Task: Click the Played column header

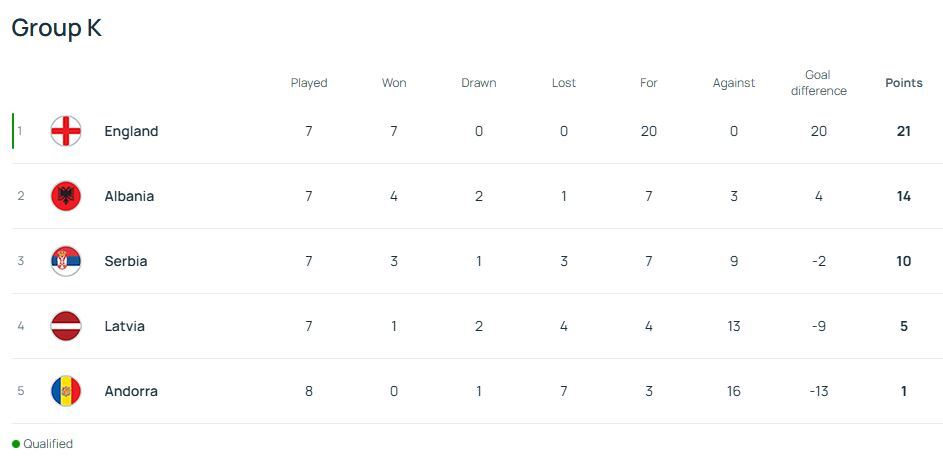Action: click(309, 83)
